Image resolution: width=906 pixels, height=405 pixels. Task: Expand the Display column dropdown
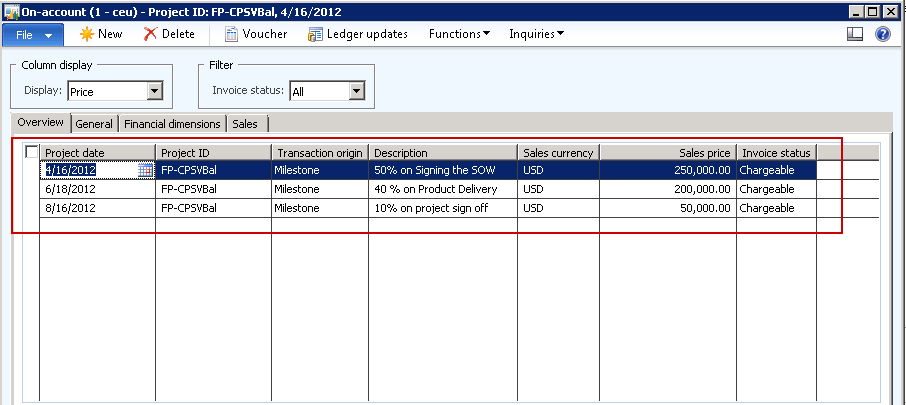click(154, 92)
